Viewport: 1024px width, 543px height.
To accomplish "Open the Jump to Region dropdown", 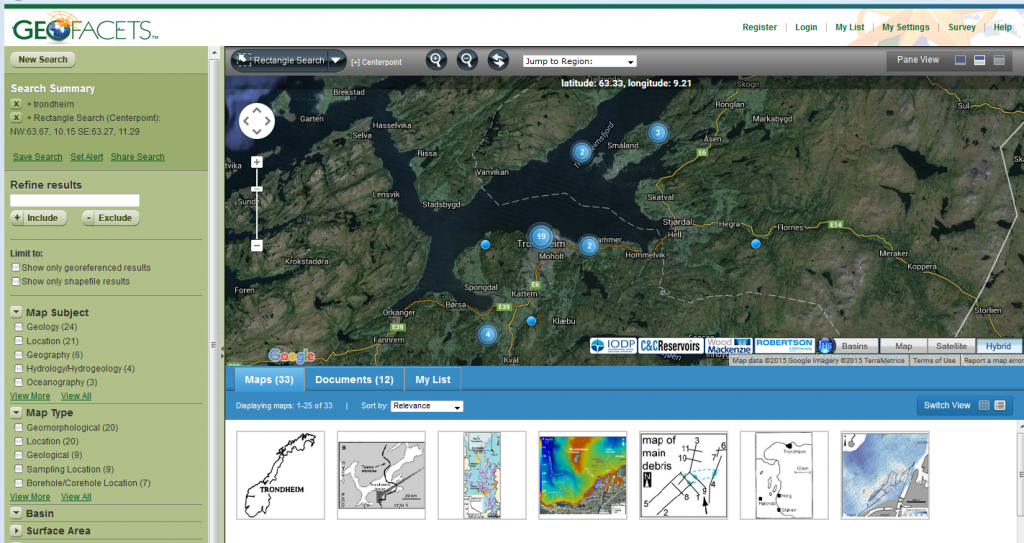I will pyautogui.click(x=579, y=61).
